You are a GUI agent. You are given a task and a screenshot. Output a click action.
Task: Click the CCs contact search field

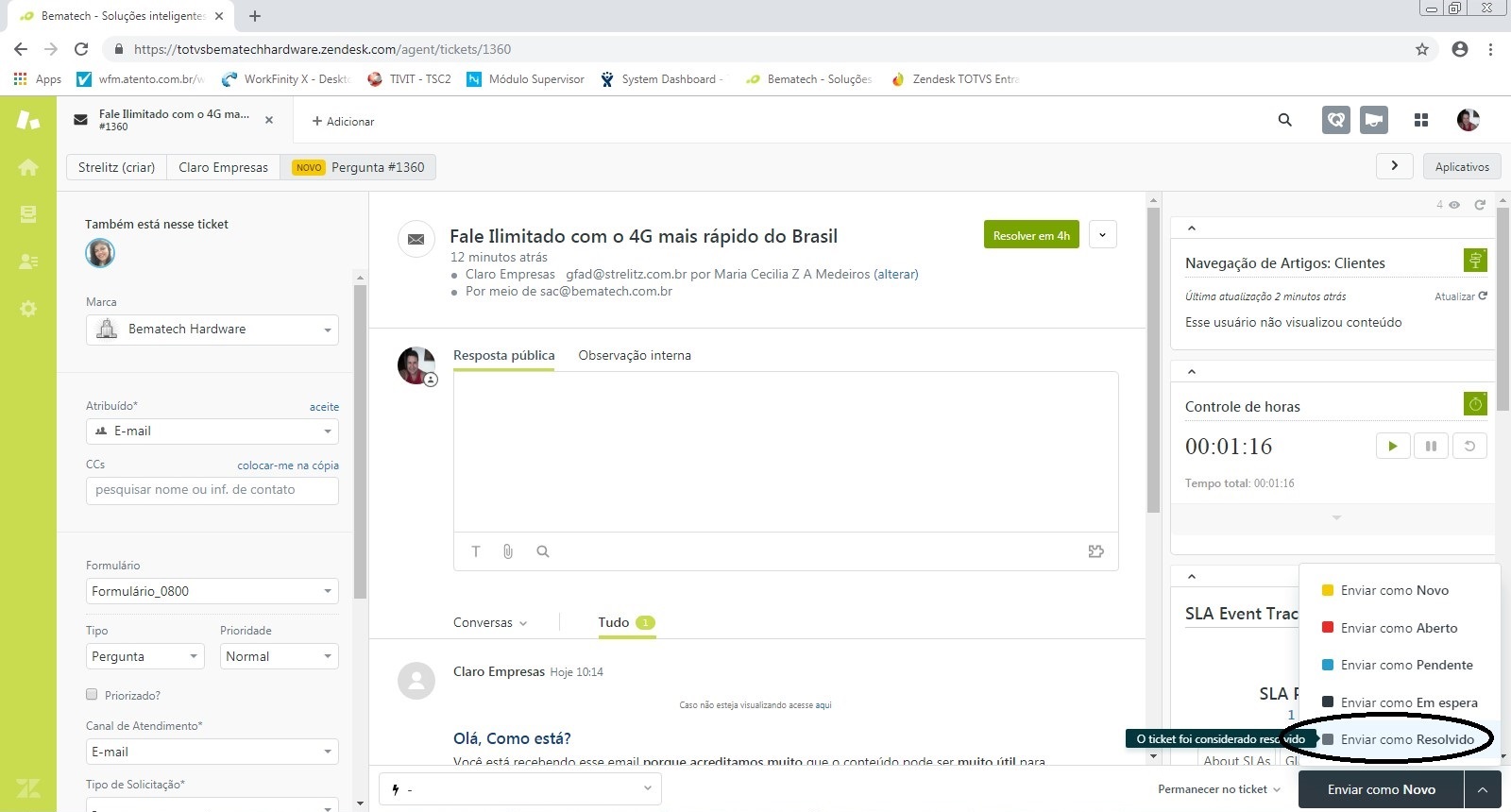[212, 490]
